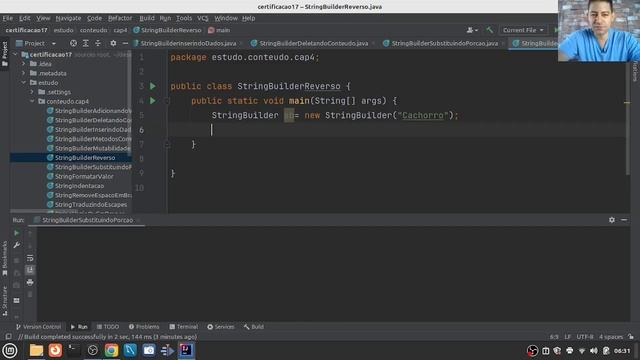
Task: Click the LF line separator indicator
Action: click(567, 337)
